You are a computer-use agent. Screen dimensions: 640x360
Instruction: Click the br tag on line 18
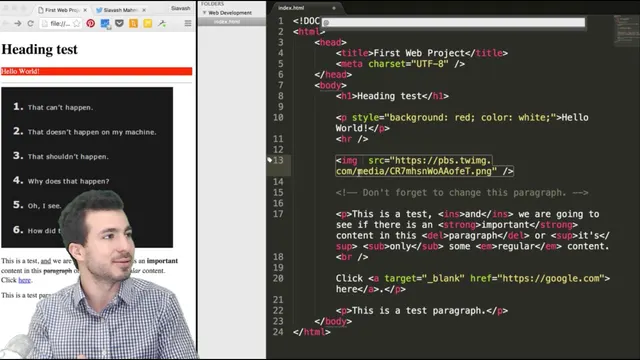tap(352, 257)
